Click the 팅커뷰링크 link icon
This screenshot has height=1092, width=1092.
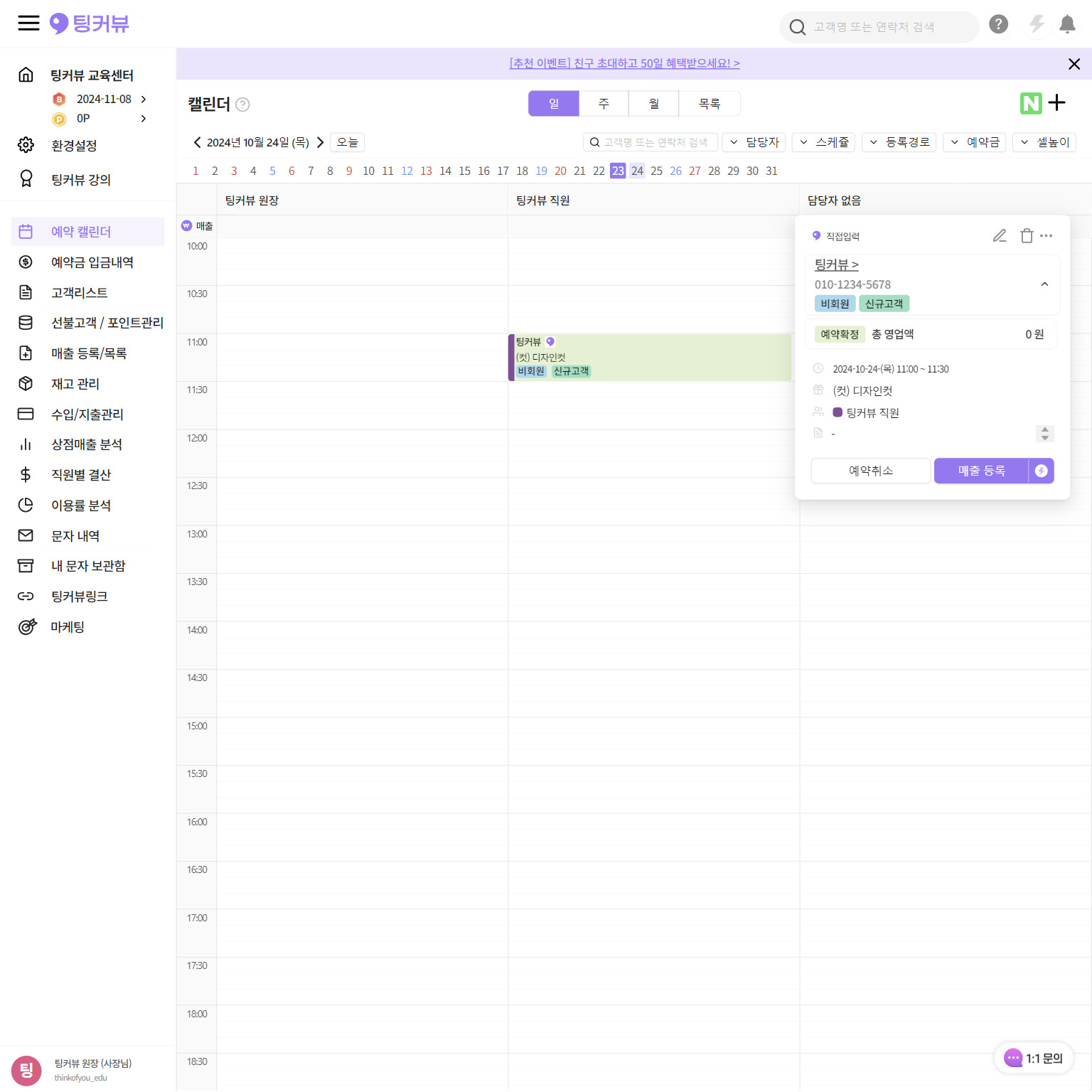pos(26,596)
